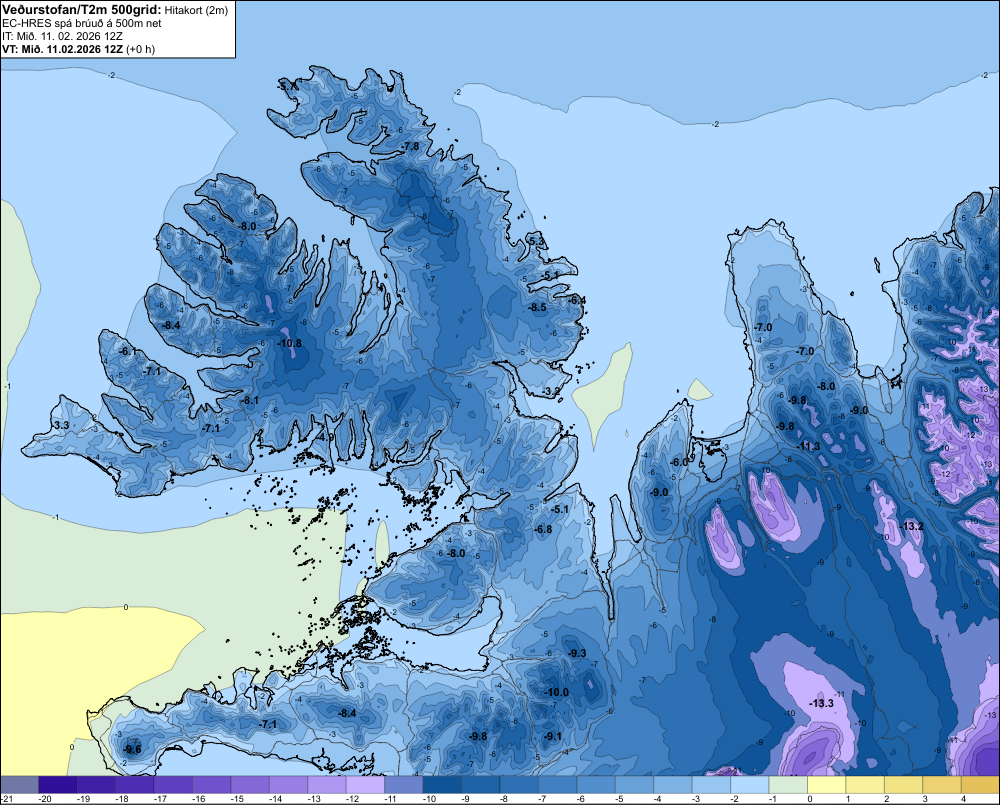Click the -10.0 temperature value
The image size is (1000, 805).
556,692
